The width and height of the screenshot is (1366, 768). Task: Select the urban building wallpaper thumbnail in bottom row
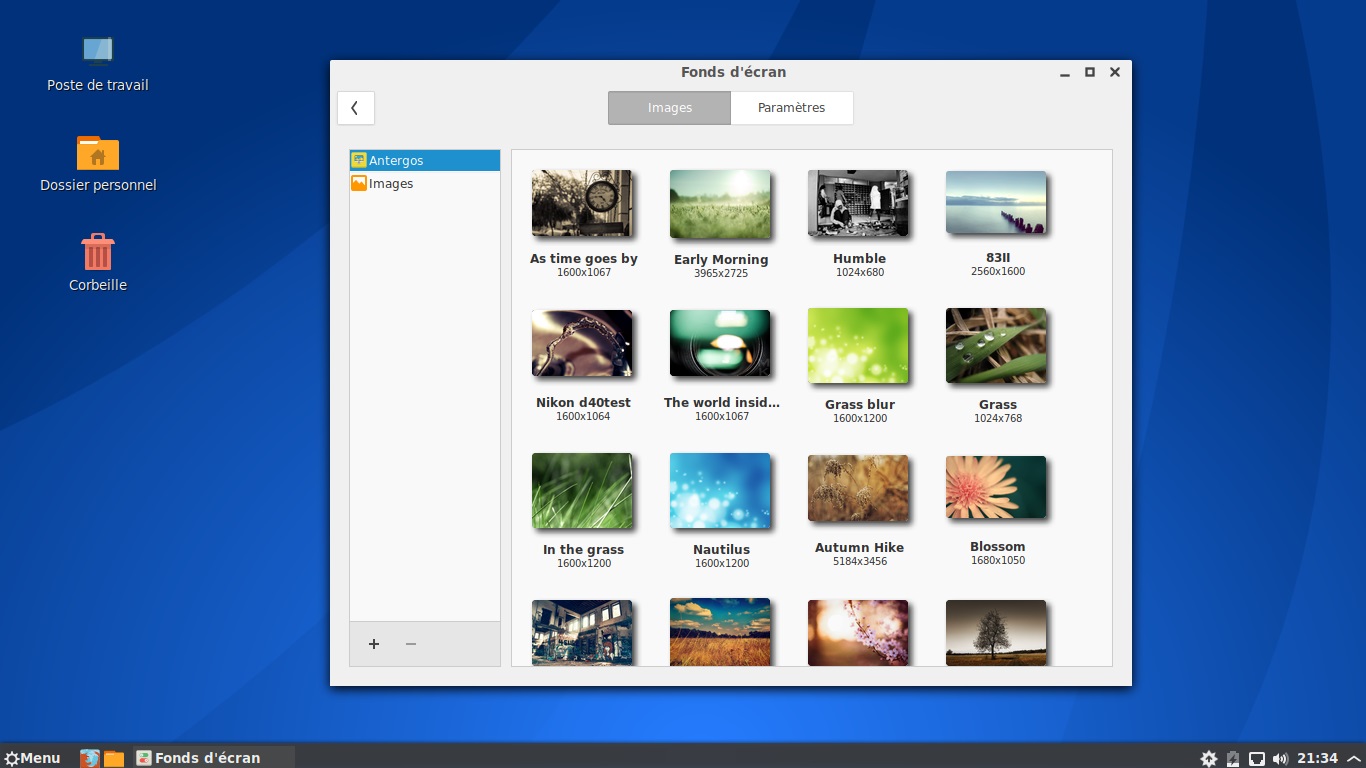coord(582,632)
